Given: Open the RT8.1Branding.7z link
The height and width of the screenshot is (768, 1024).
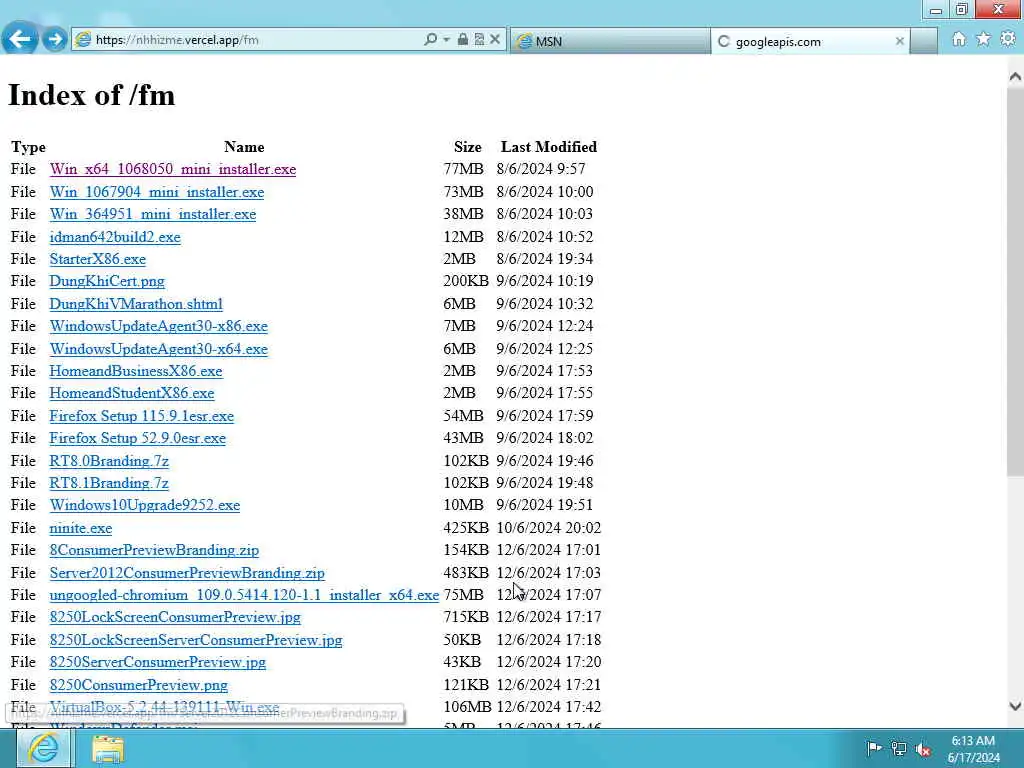Looking at the screenshot, I should (x=109, y=483).
